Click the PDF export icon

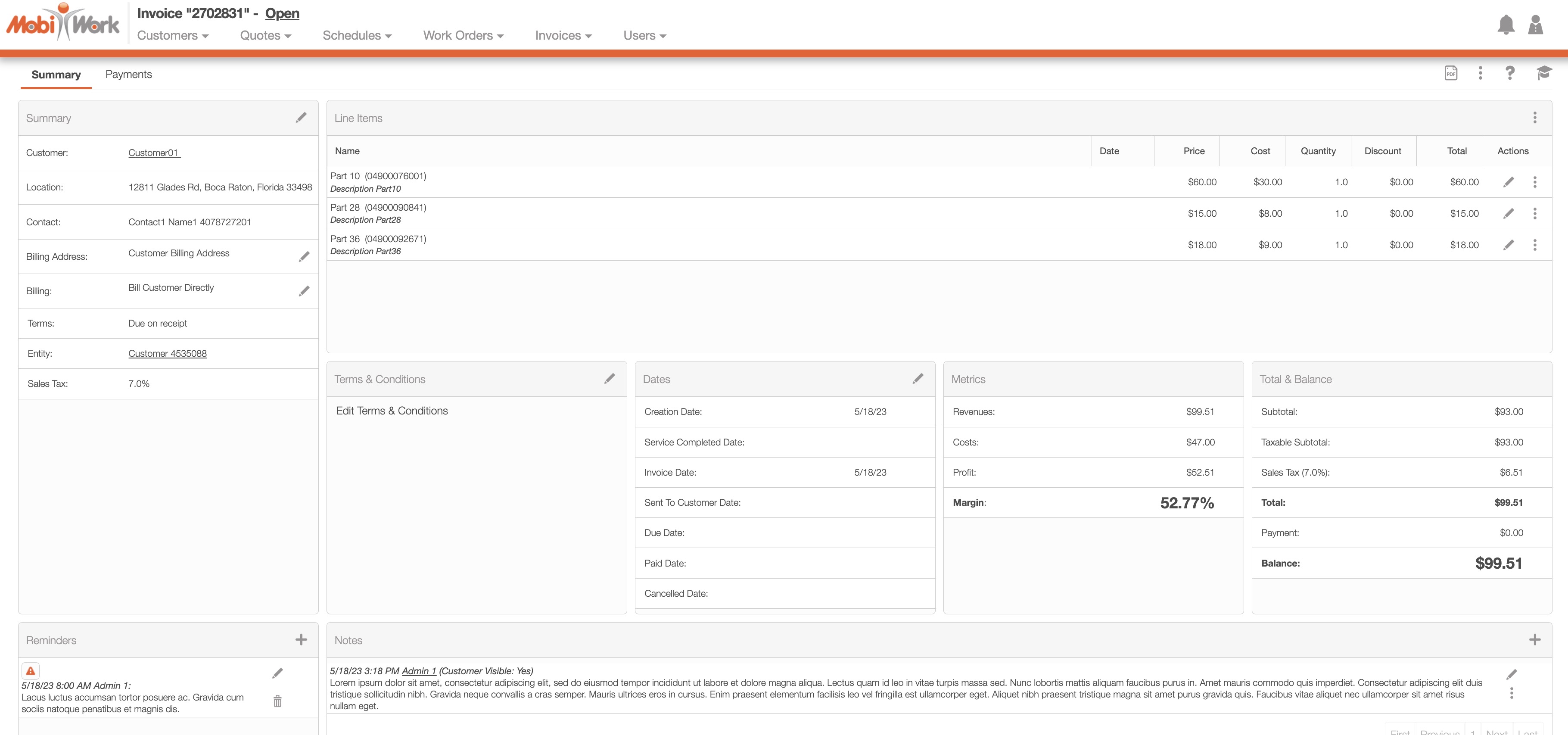pos(1450,74)
